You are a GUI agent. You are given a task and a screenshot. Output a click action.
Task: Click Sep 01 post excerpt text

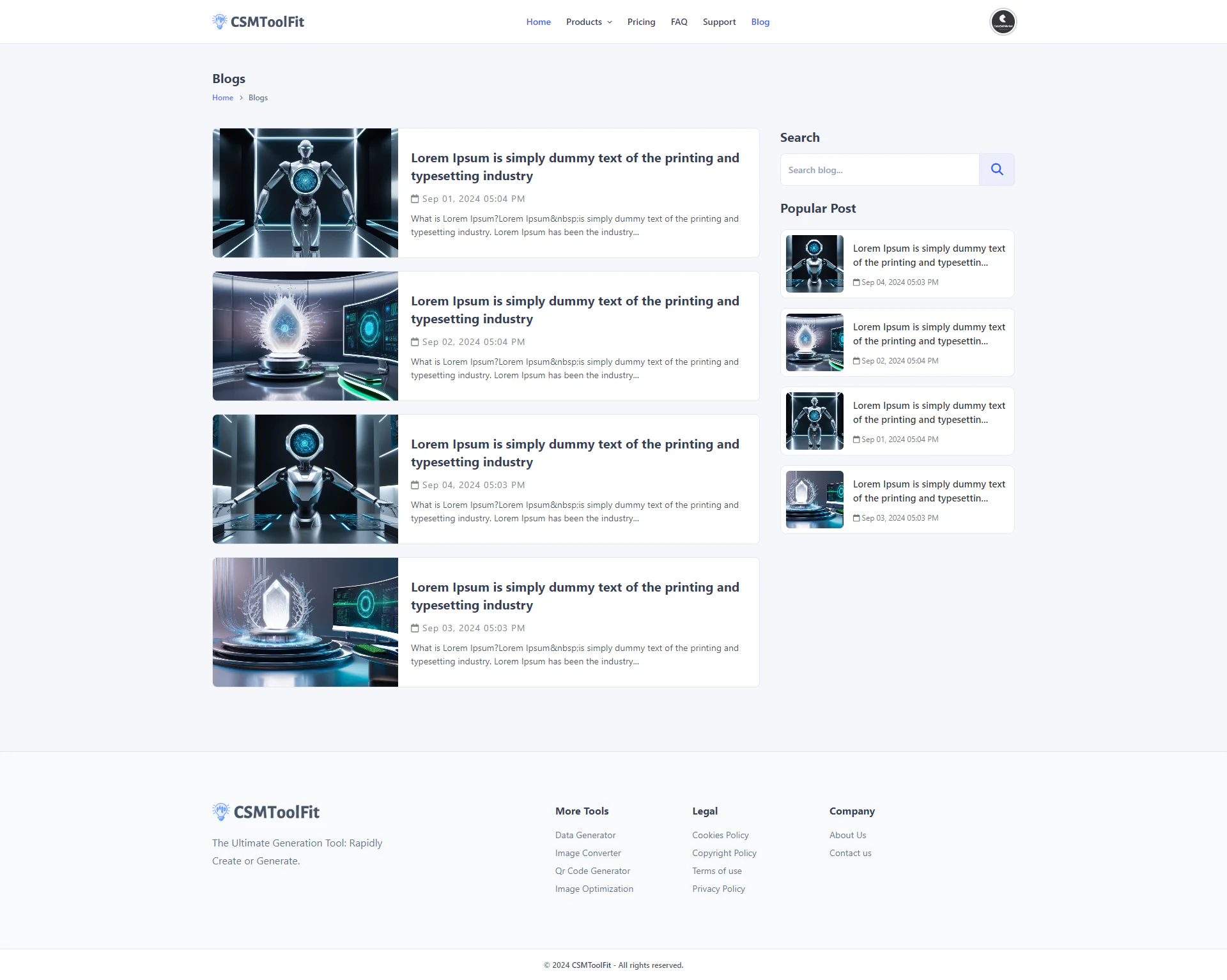[x=575, y=226]
